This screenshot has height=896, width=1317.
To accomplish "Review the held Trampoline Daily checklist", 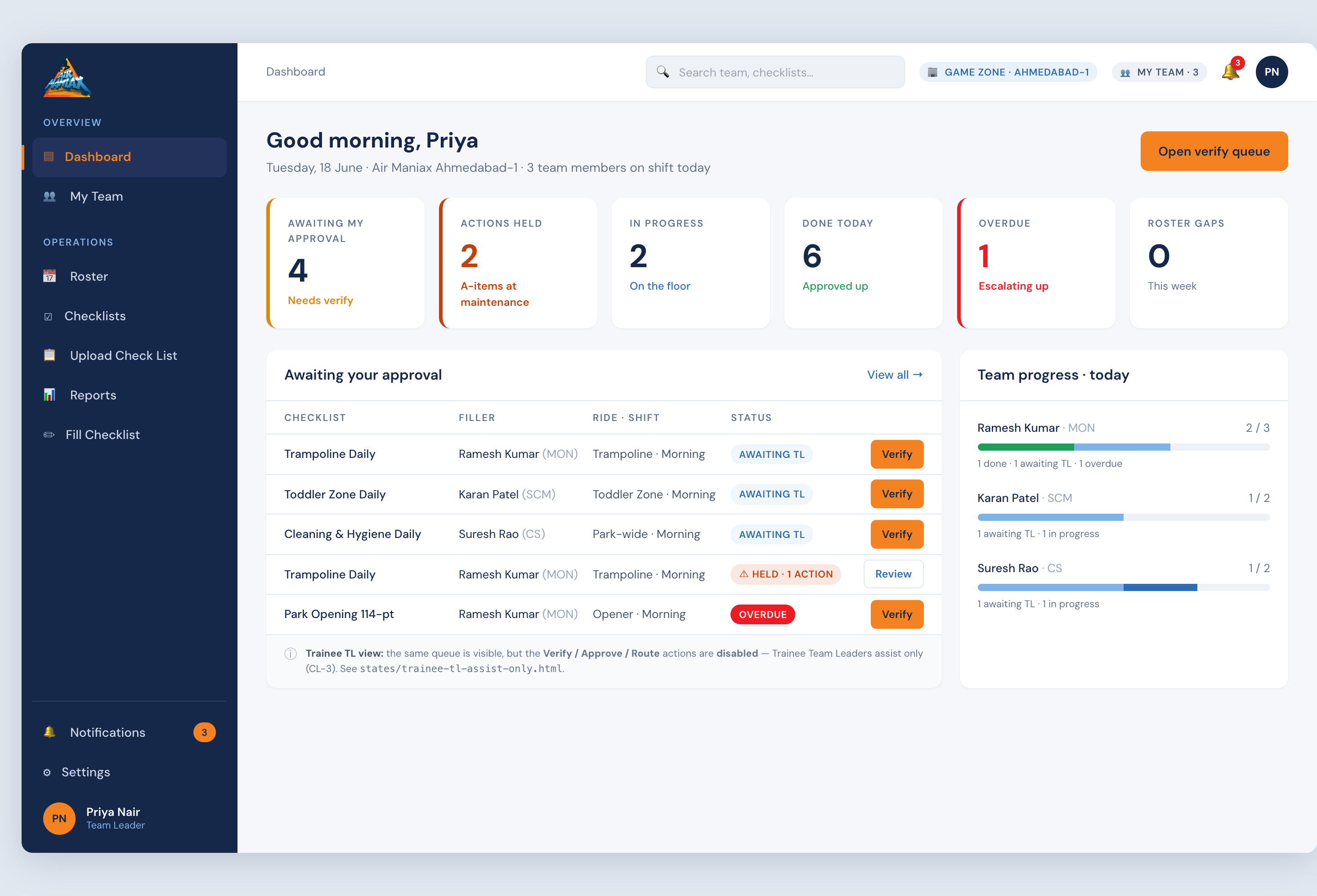I will tap(893, 574).
